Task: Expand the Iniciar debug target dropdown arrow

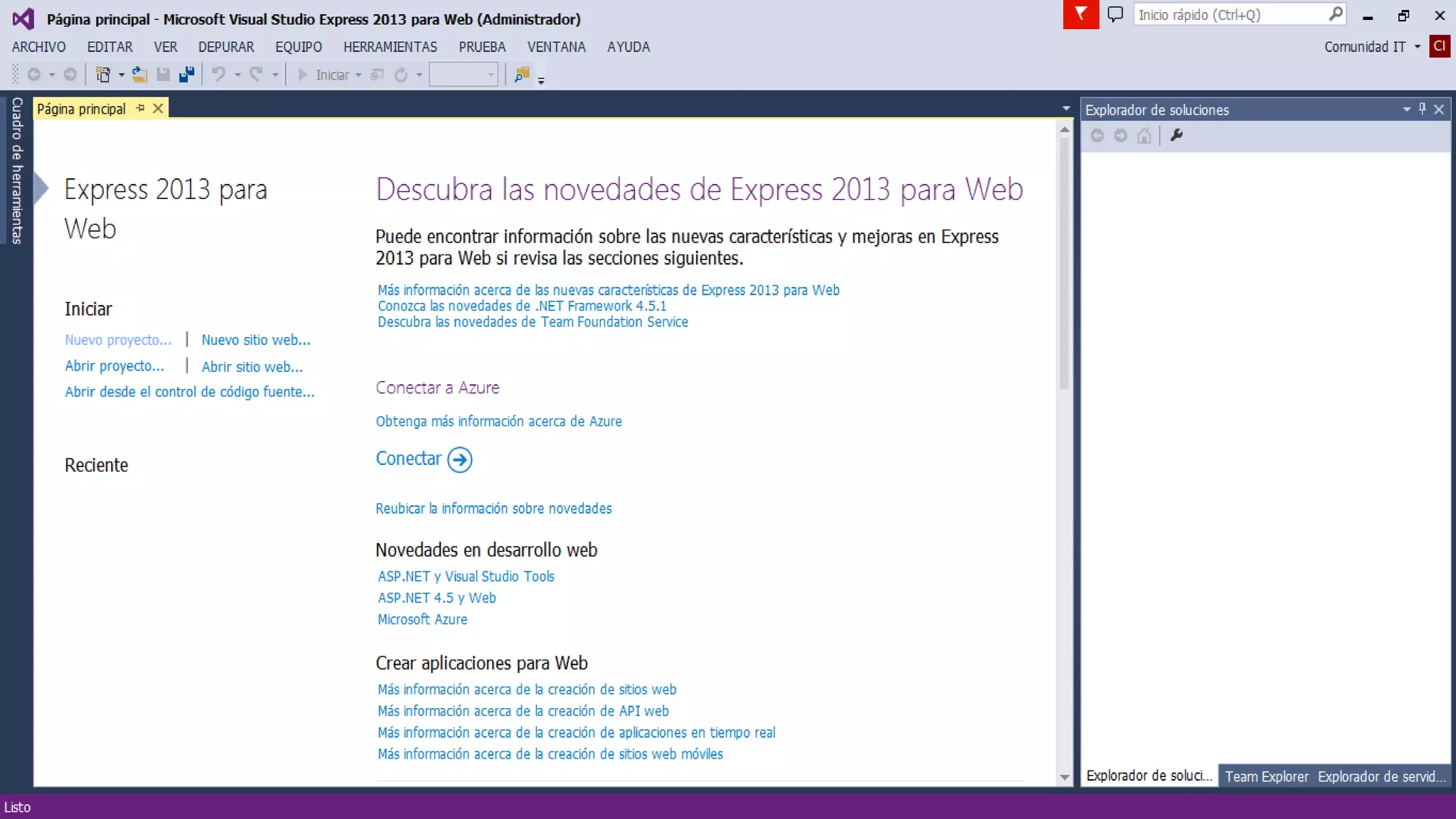Action: 358,75
